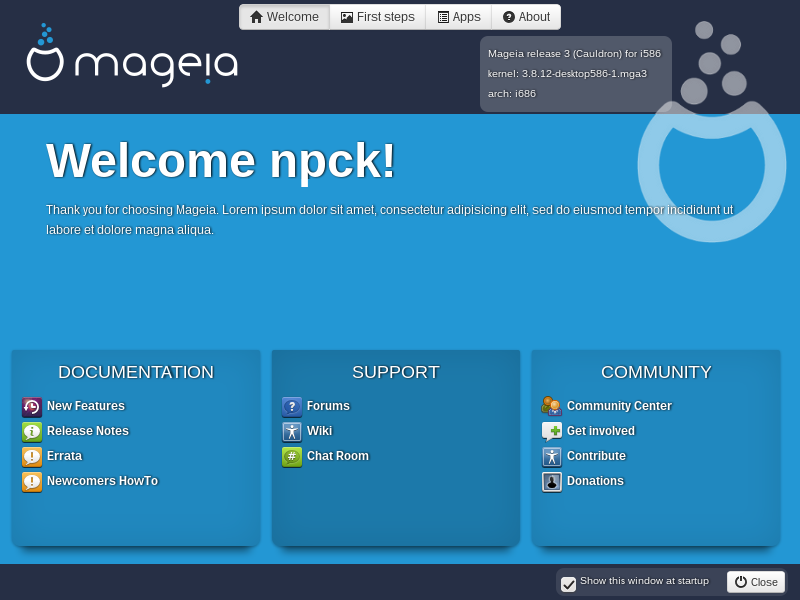Click the Newcomers HowTo warning icon
The width and height of the screenshot is (800, 600).
click(32, 482)
